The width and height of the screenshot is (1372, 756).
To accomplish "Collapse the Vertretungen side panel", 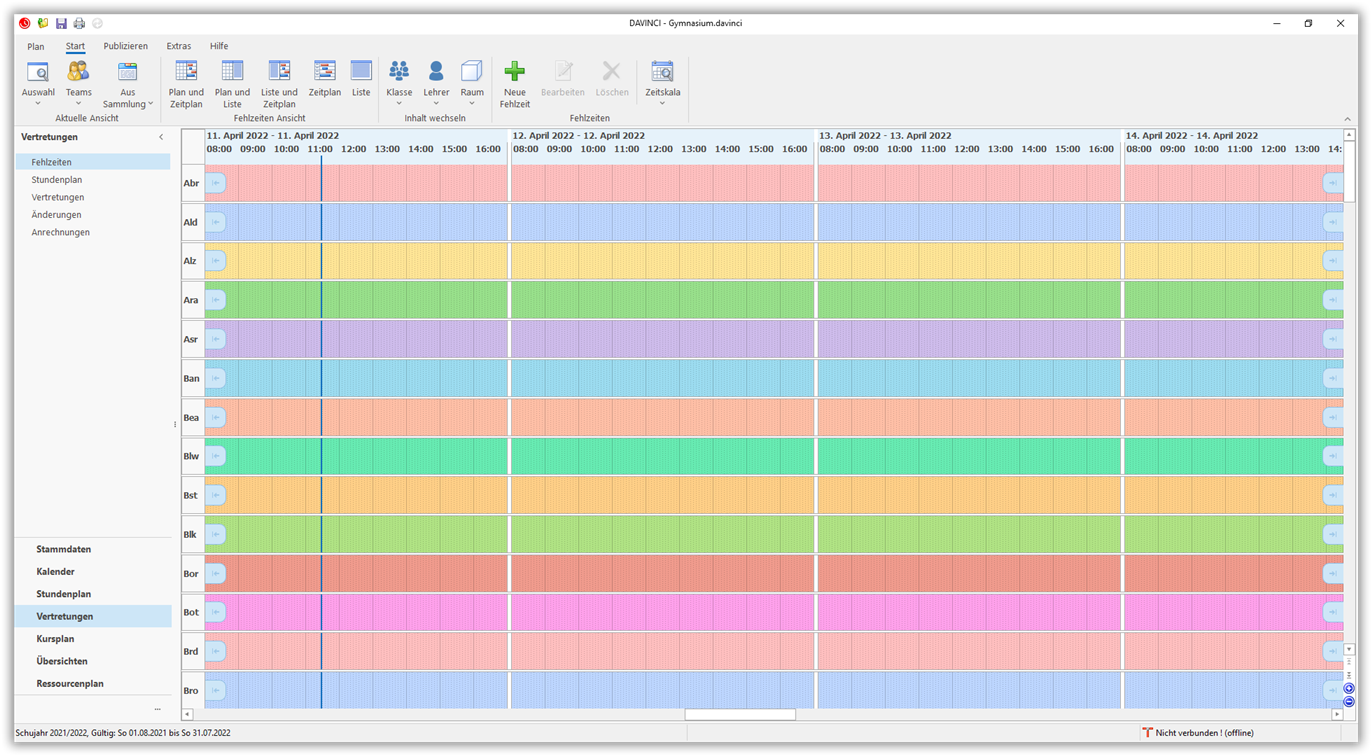I will (161, 137).
